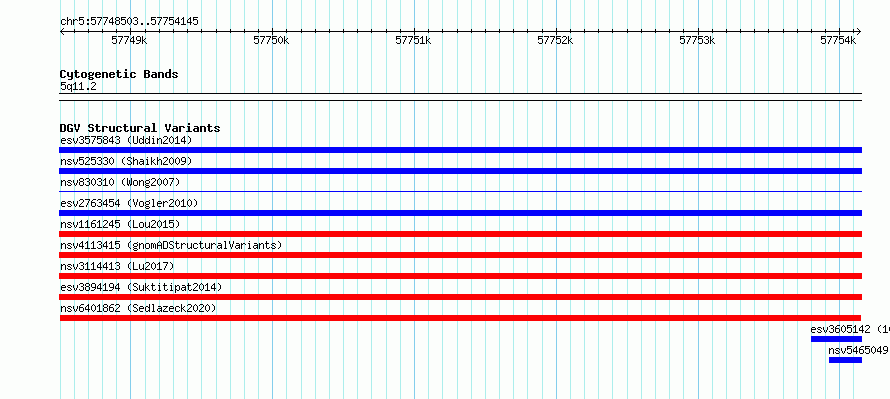Open nsv1161245 (Lou2015) variant label

[x=120, y=224]
